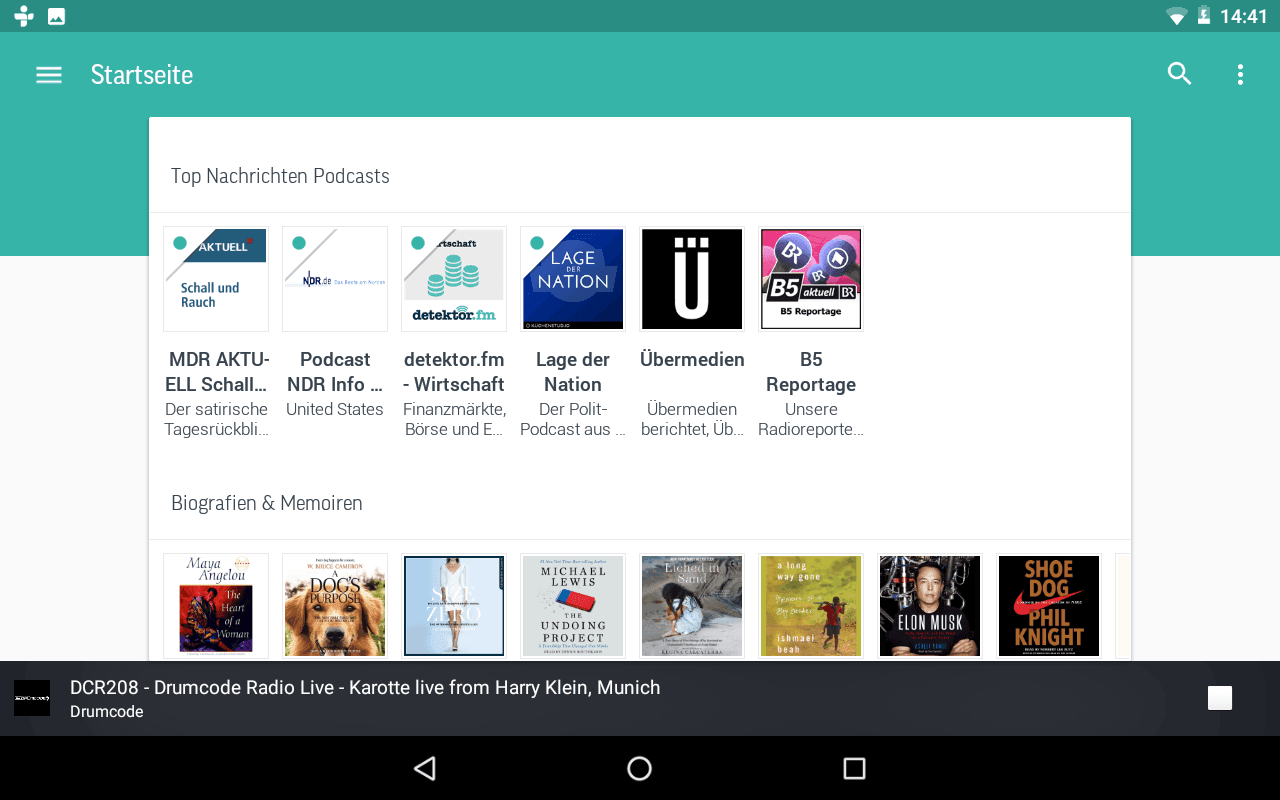Open the hamburger navigation menu
Screen dimensions: 1280x800
pyautogui.click(x=49, y=75)
